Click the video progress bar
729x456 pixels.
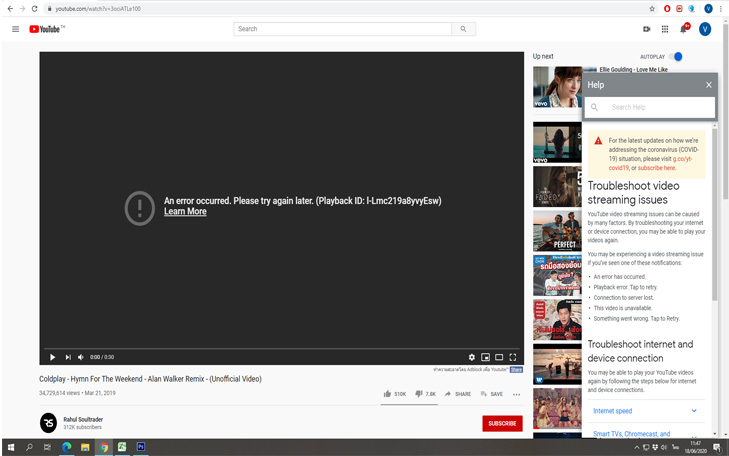pyautogui.click(x=282, y=348)
